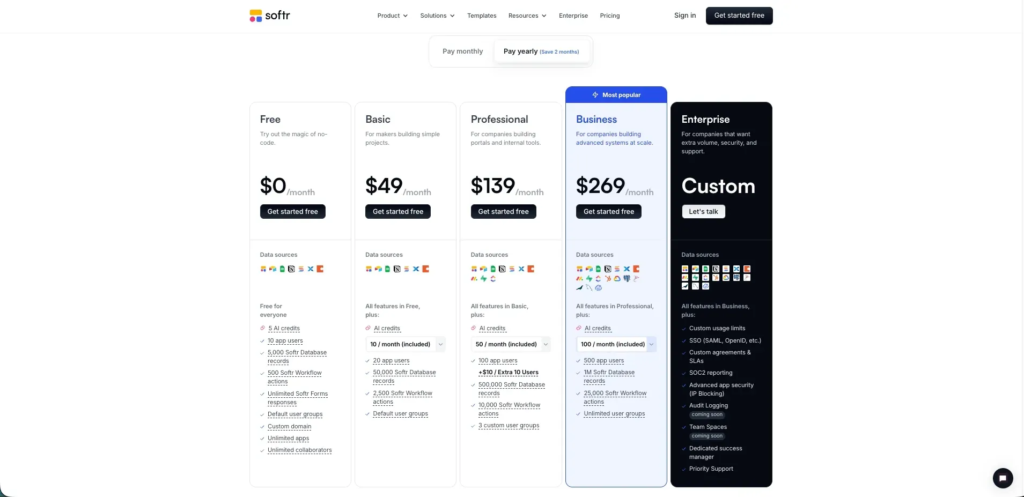Switch billing to Pay monthly
Image resolution: width=1024 pixels, height=497 pixels.
point(462,52)
